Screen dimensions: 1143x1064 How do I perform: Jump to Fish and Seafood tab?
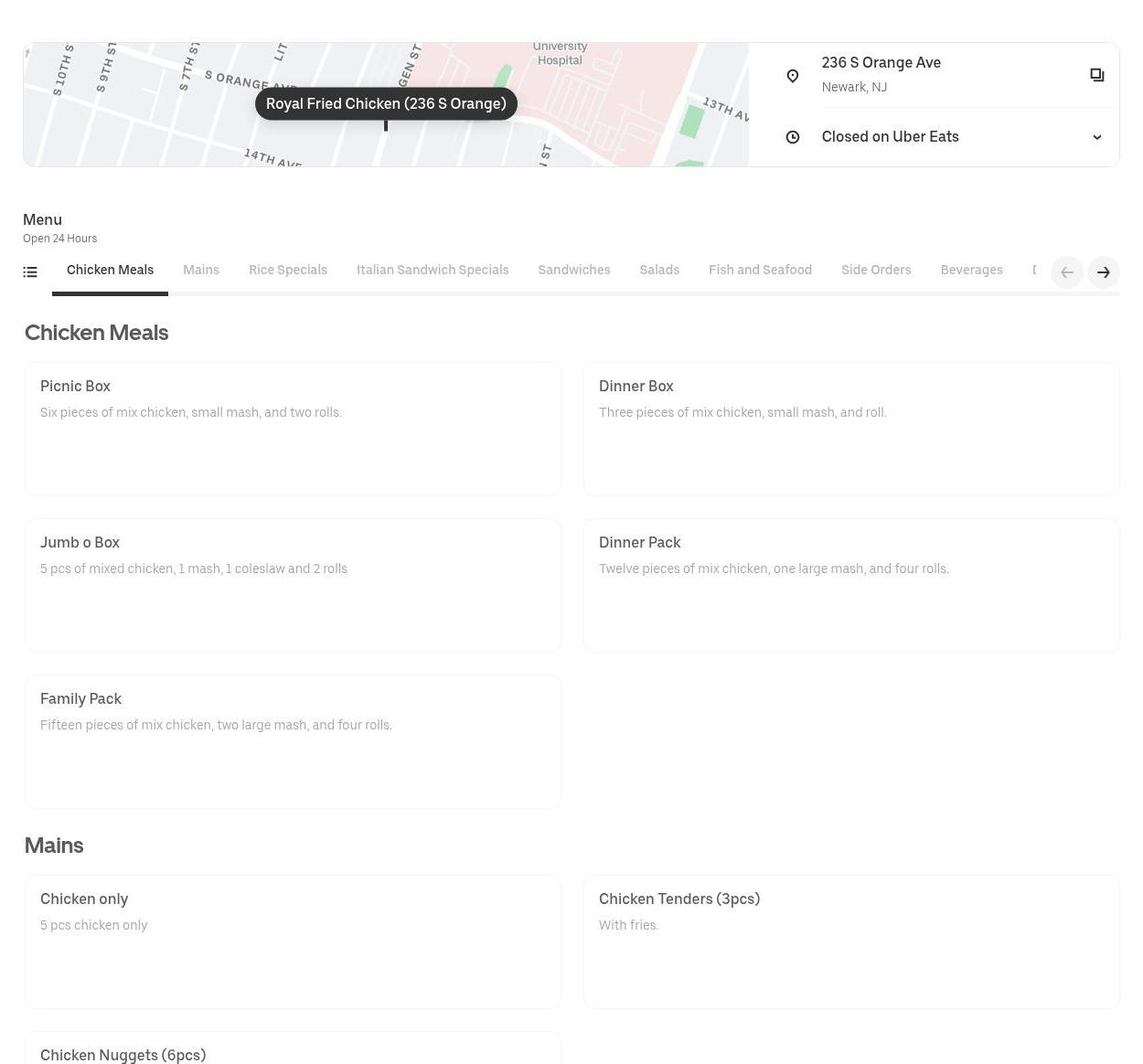pos(760,270)
